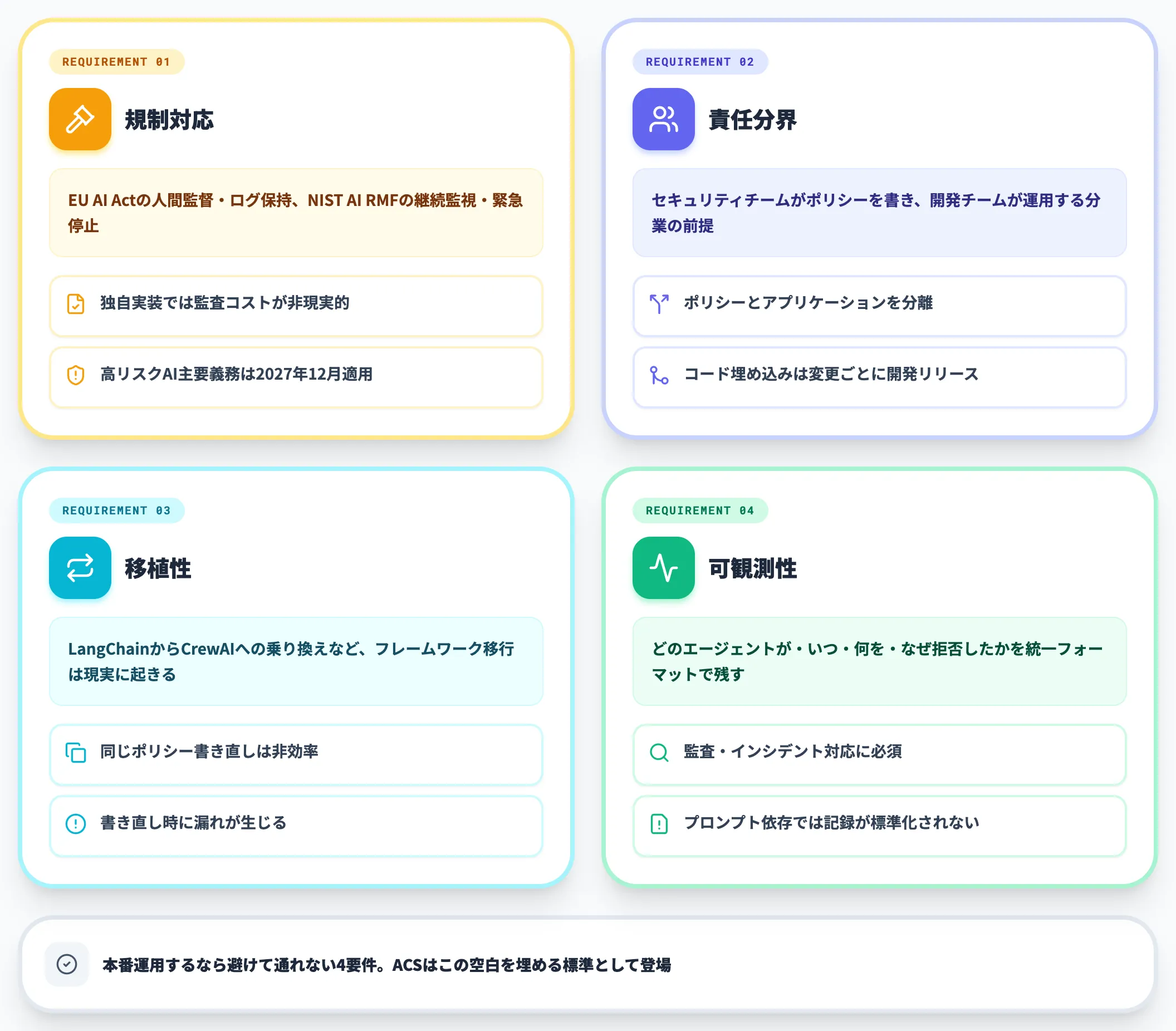Click the 移植性 heading

tap(158, 568)
